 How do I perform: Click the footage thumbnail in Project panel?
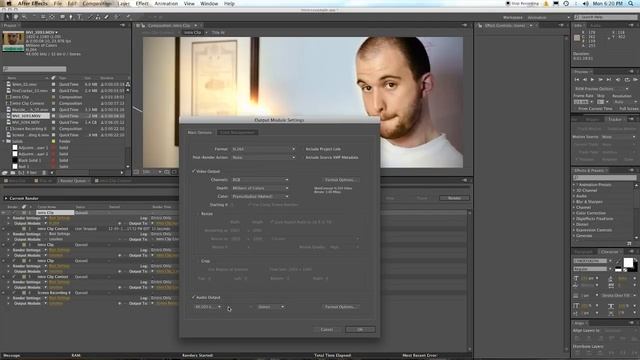tap(13, 42)
